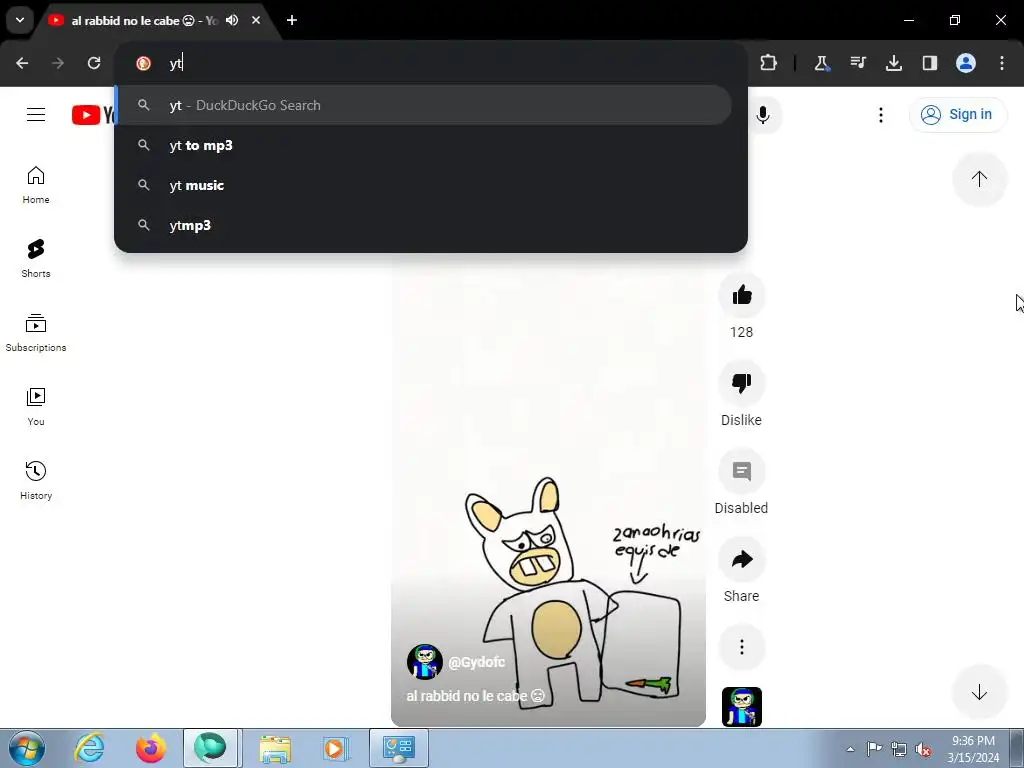Reload the page
The width and height of the screenshot is (1024, 768).
point(94,63)
